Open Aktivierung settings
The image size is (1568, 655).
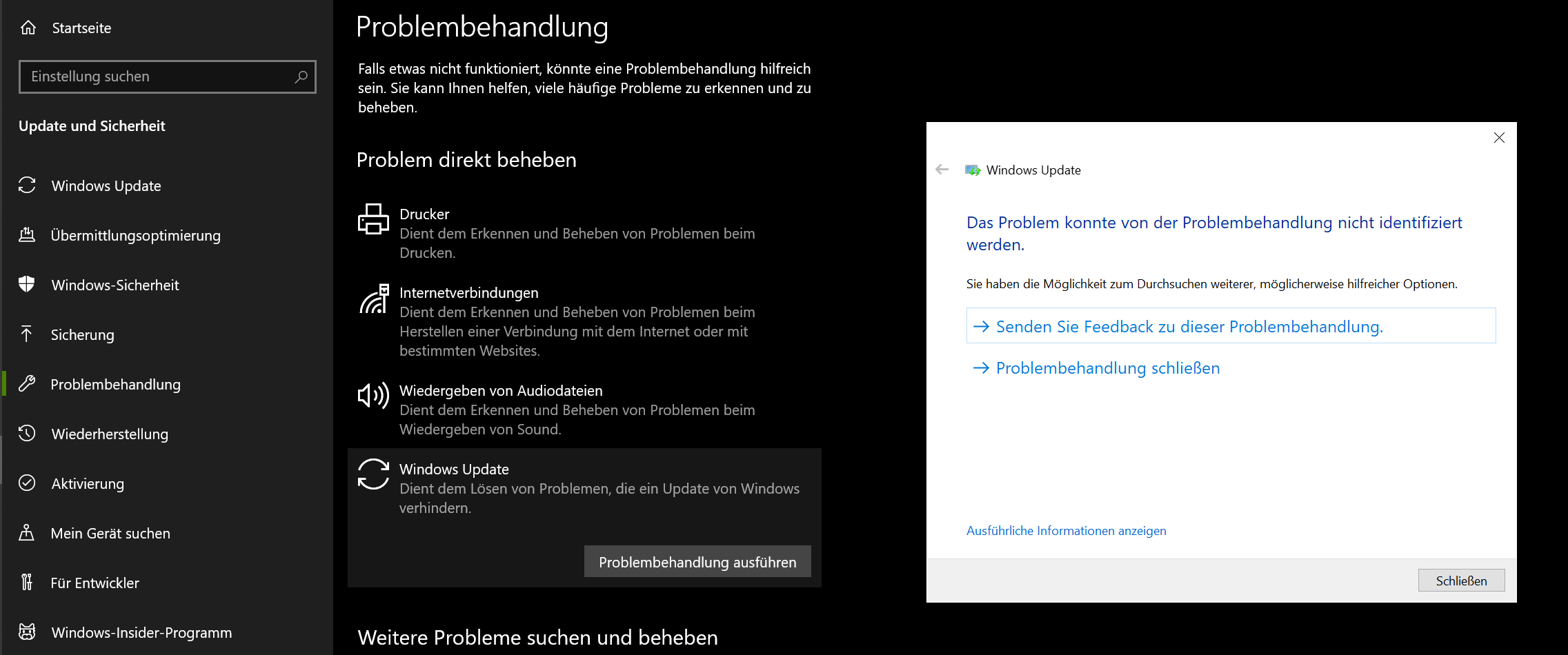[x=88, y=483]
